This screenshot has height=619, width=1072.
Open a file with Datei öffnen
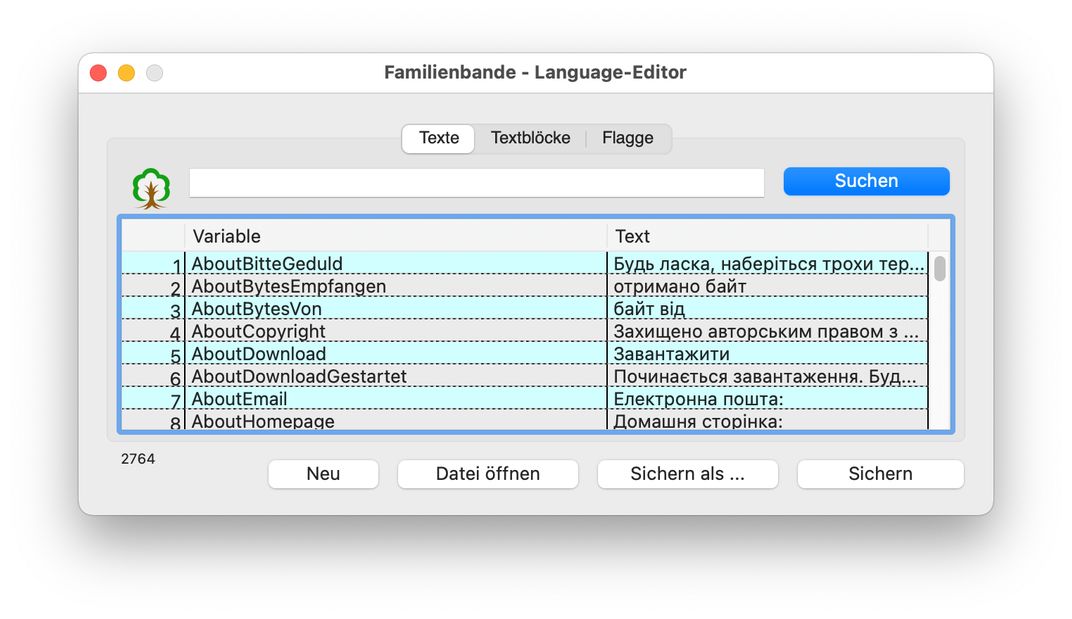pos(487,474)
